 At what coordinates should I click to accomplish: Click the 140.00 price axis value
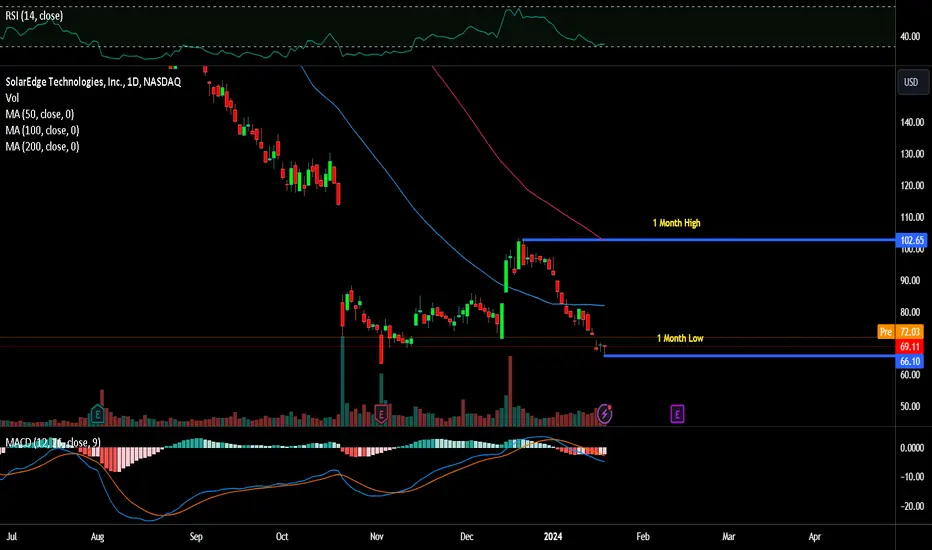click(x=912, y=122)
